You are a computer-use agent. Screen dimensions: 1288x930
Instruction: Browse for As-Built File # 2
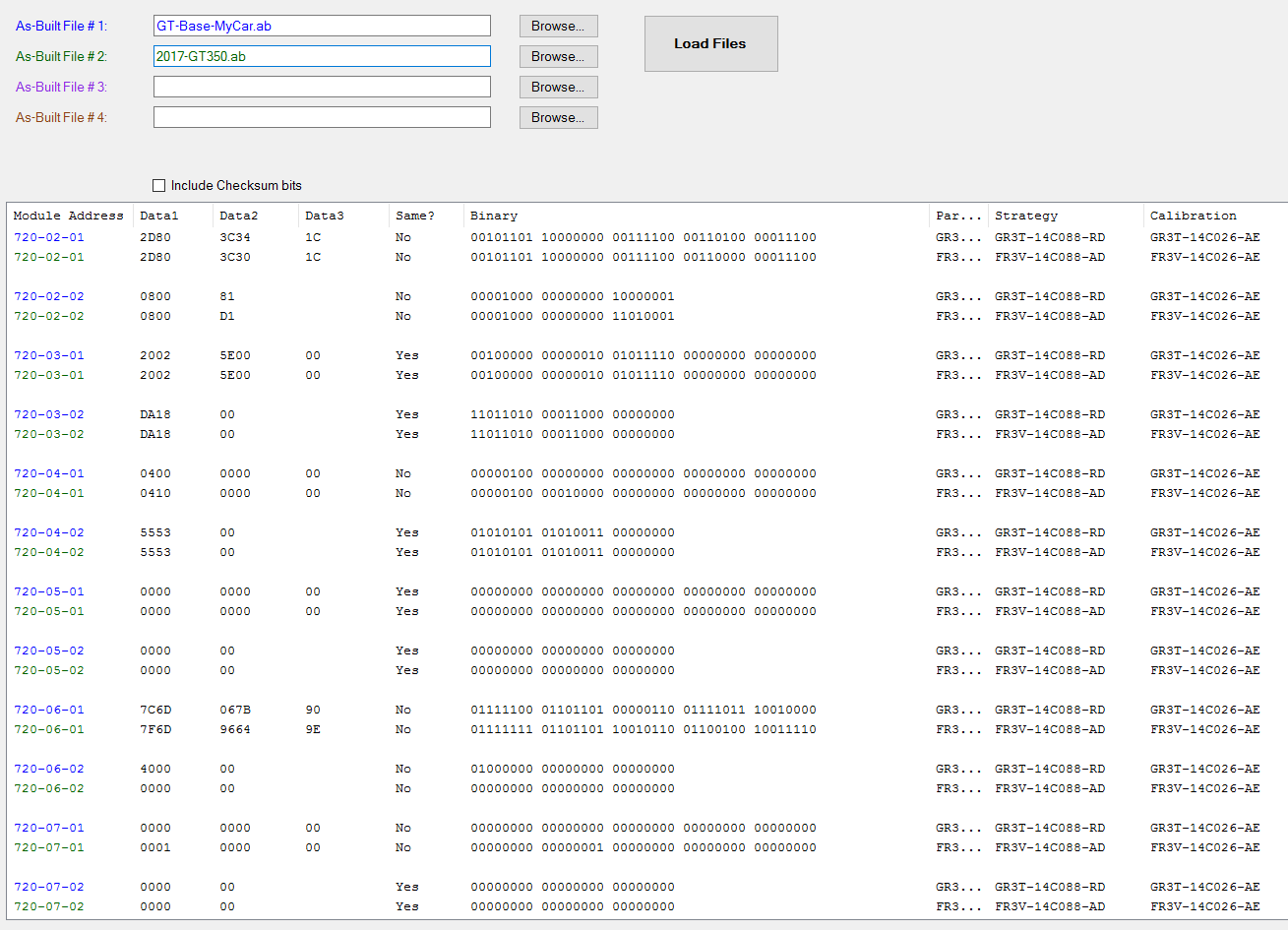(x=558, y=56)
